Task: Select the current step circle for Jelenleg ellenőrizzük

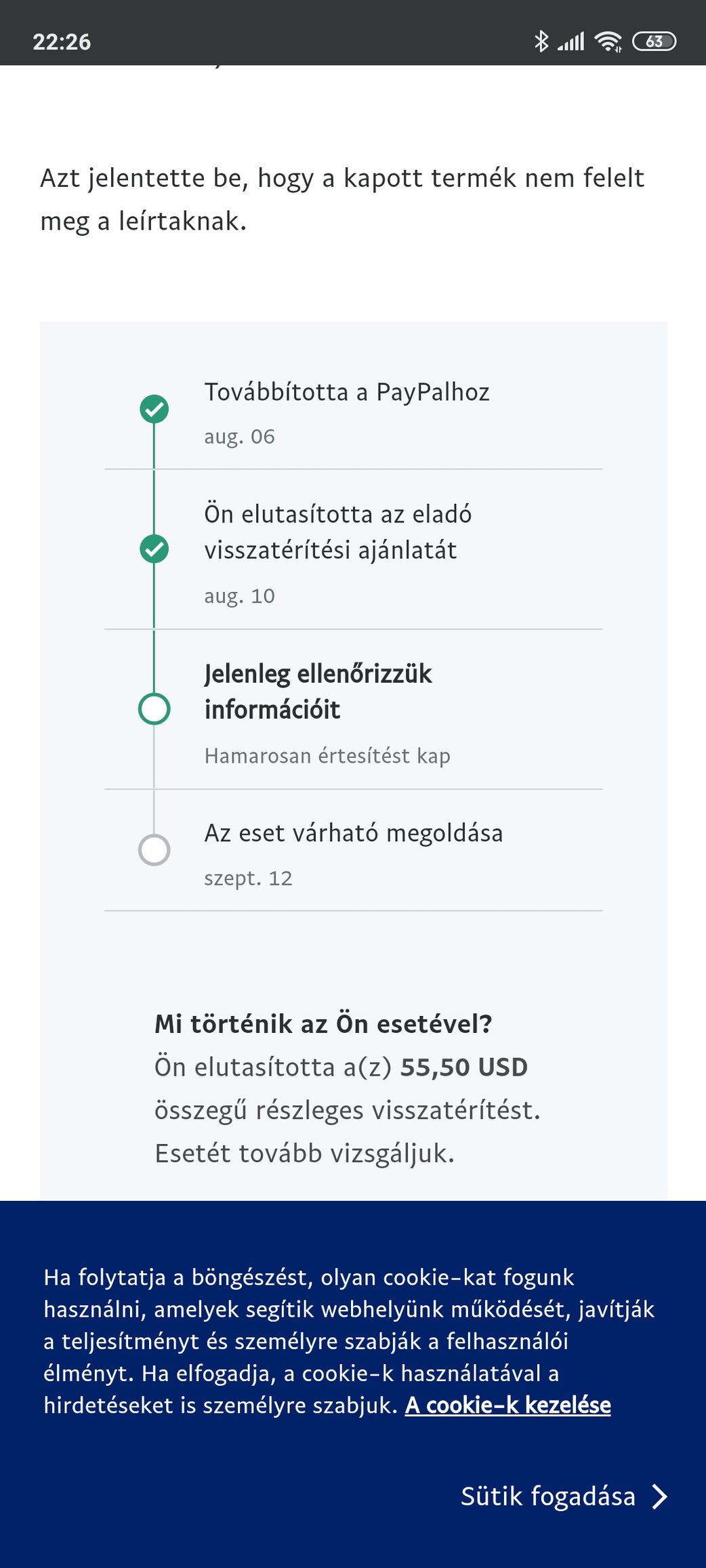Action: (154, 709)
